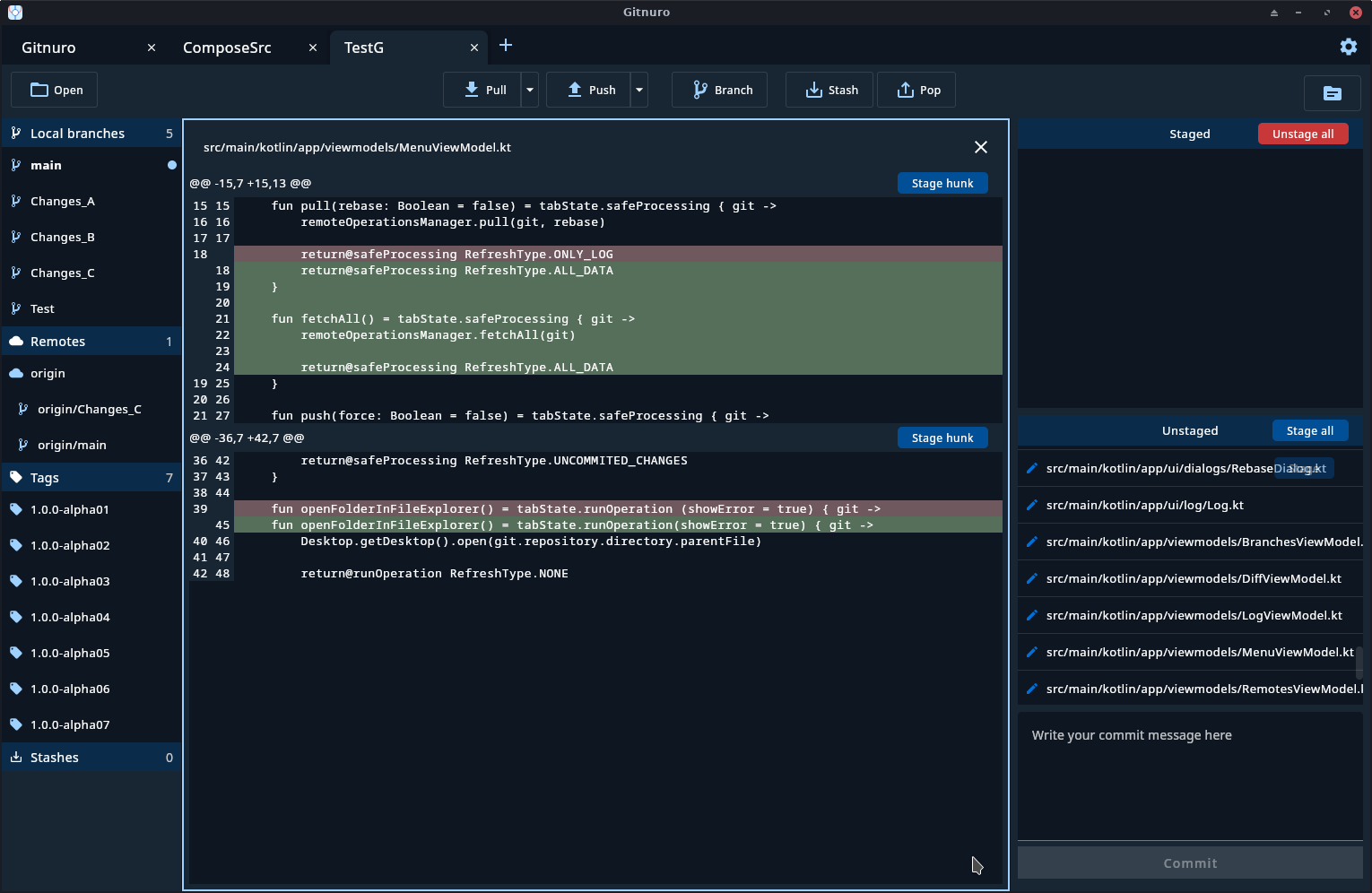Image resolution: width=1372 pixels, height=893 pixels.
Task: Click the Tags section tag icon
Action: 16,477
